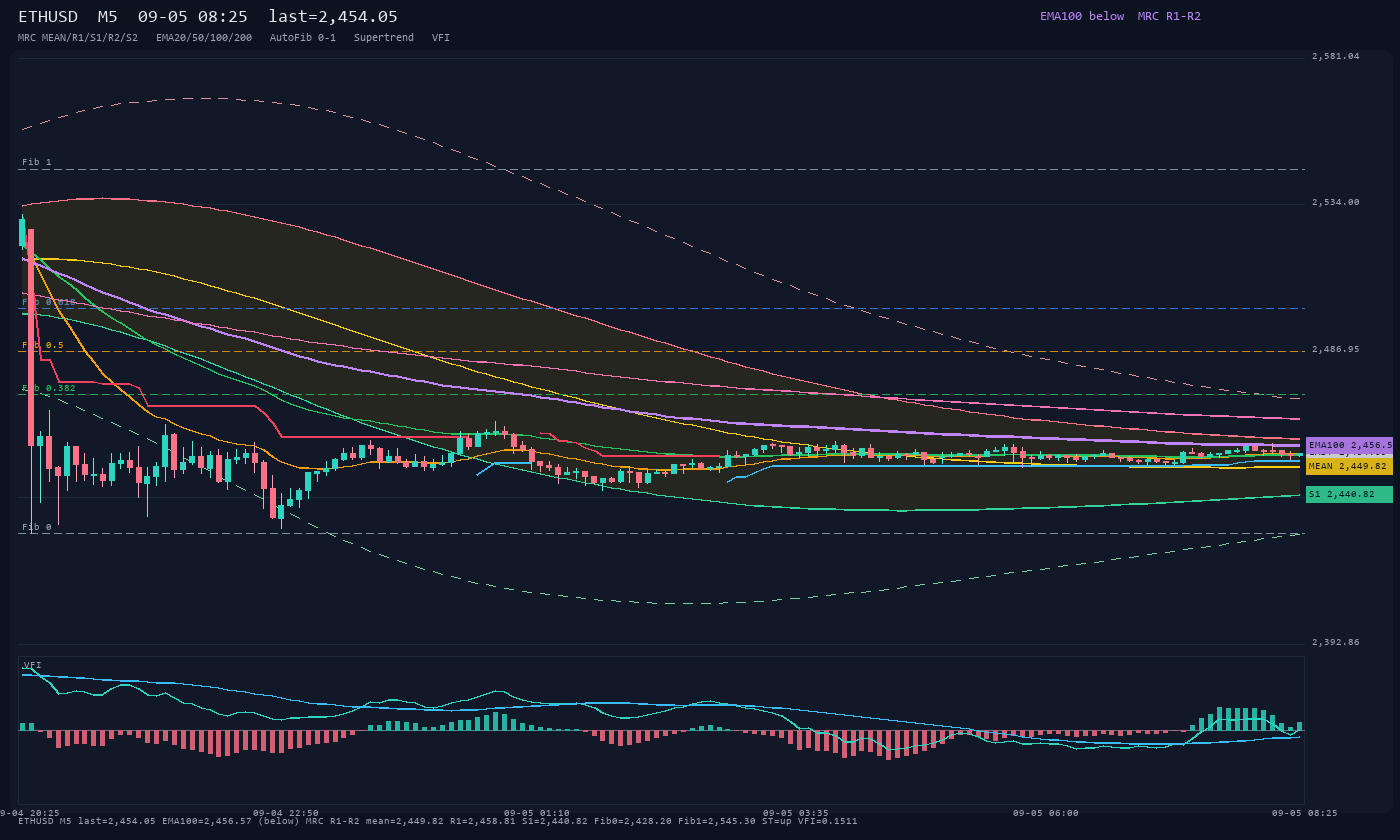Click the 2,581.04 price axis value
Screen dimensions: 1400x840
pyautogui.click(x=1336, y=56)
